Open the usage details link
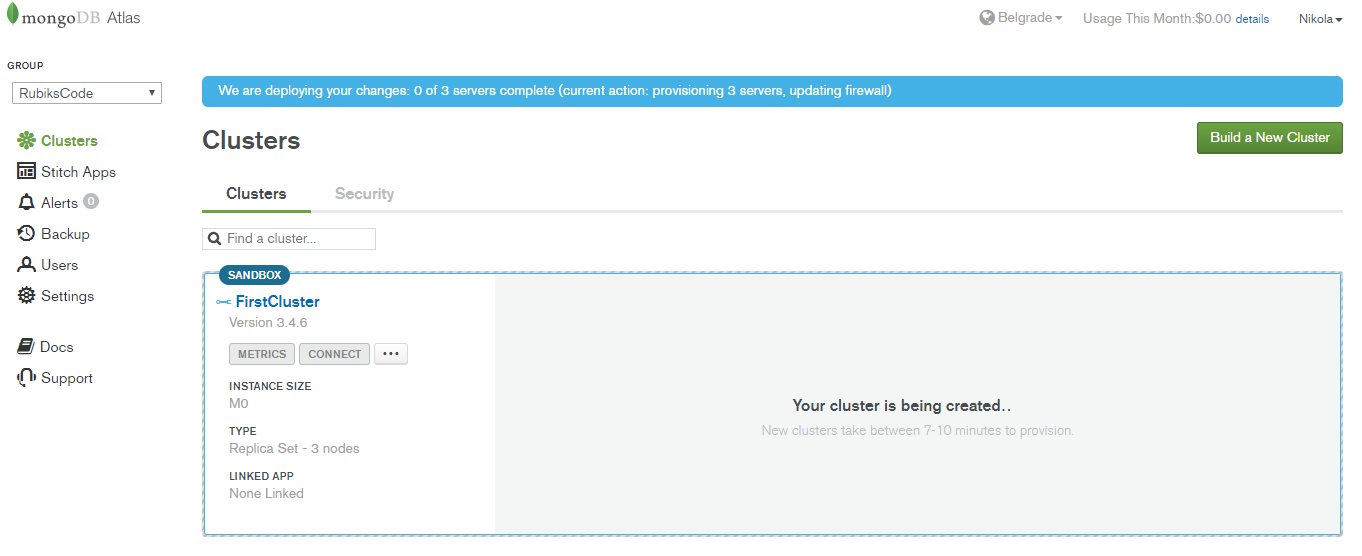 coord(1252,19)
